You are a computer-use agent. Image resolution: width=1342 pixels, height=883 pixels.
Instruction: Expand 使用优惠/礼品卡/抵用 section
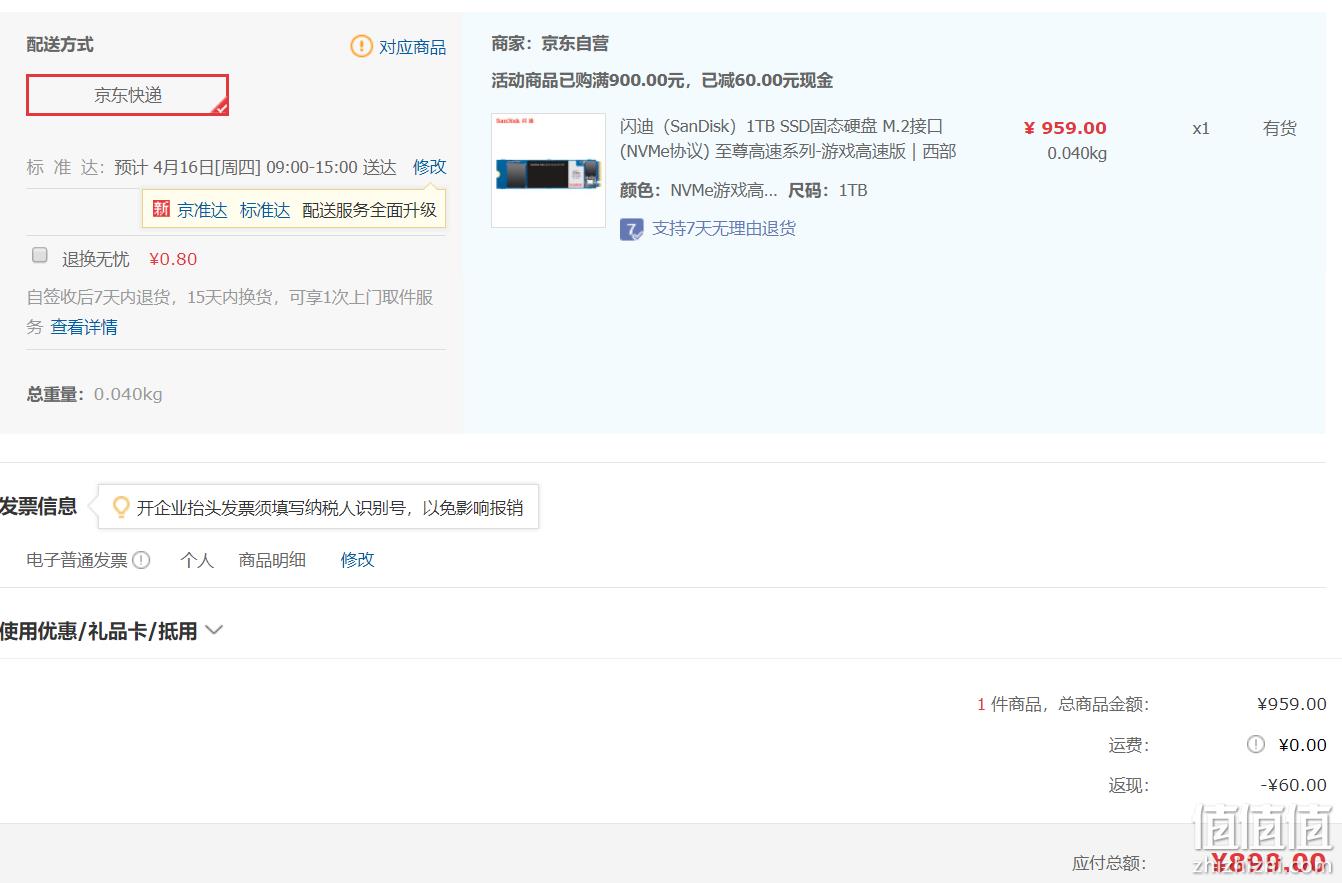[x=111, y=631]
